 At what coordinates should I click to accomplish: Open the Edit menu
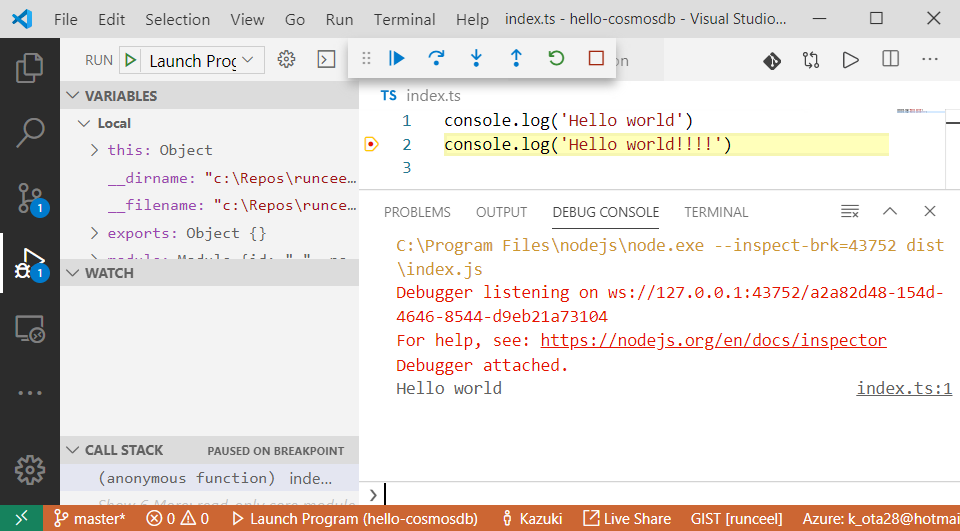[x=111, y=20]
